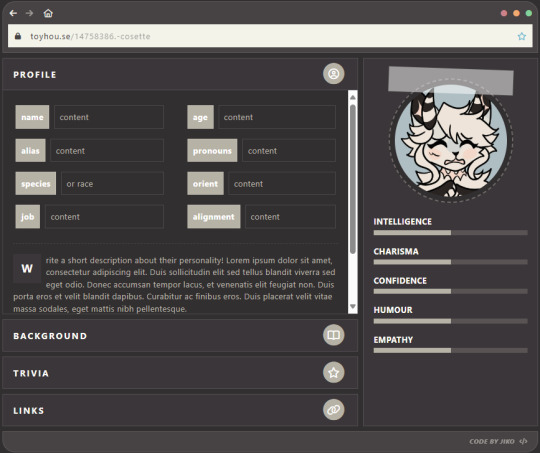
Task: Click the INTELLIGENCE stat bar
Action: 450,233
